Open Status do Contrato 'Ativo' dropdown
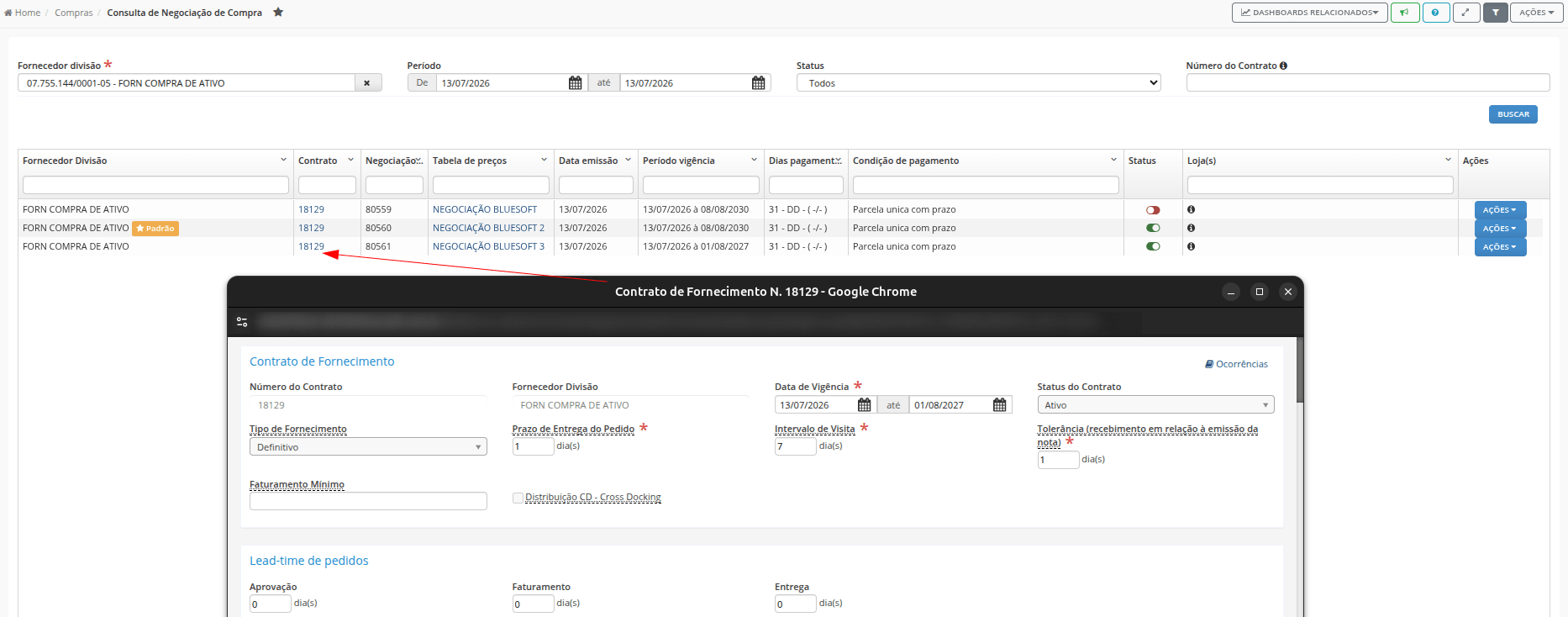The width and height of the screenshot is (1568, 617). [1155, 405]
